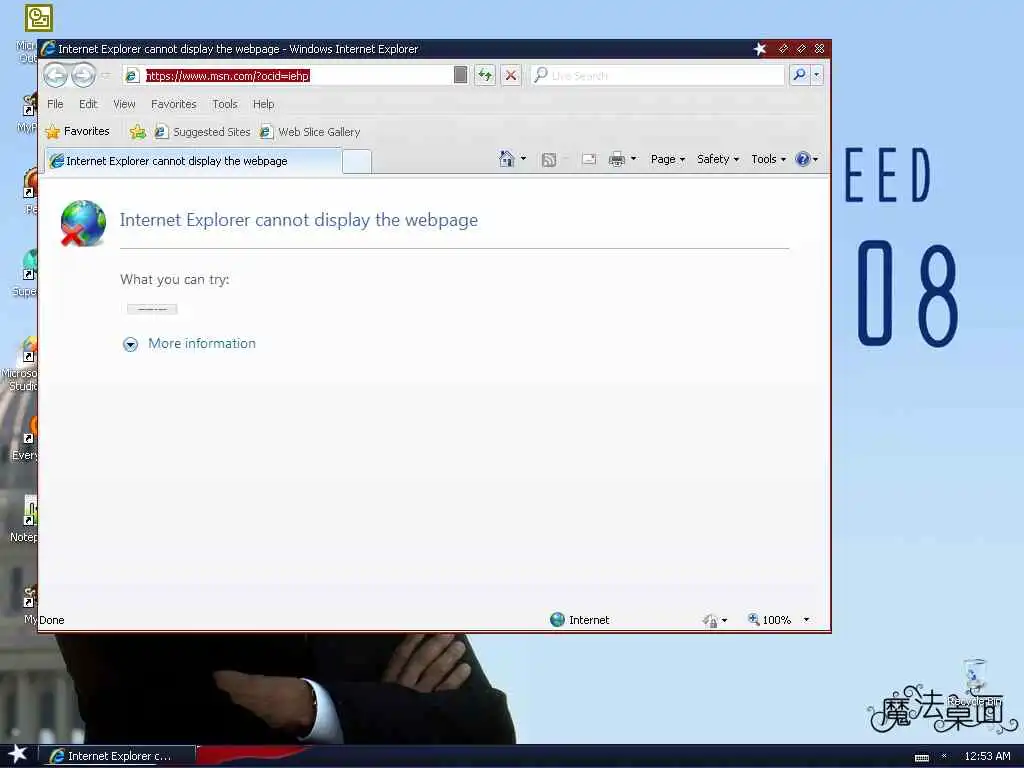Click the star Start button on taskbar

(x=18, y=755)
